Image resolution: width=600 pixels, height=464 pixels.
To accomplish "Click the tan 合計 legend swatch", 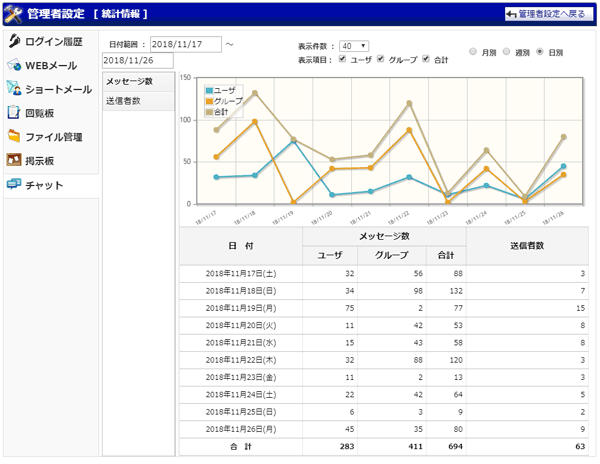I will coord(209,112).
